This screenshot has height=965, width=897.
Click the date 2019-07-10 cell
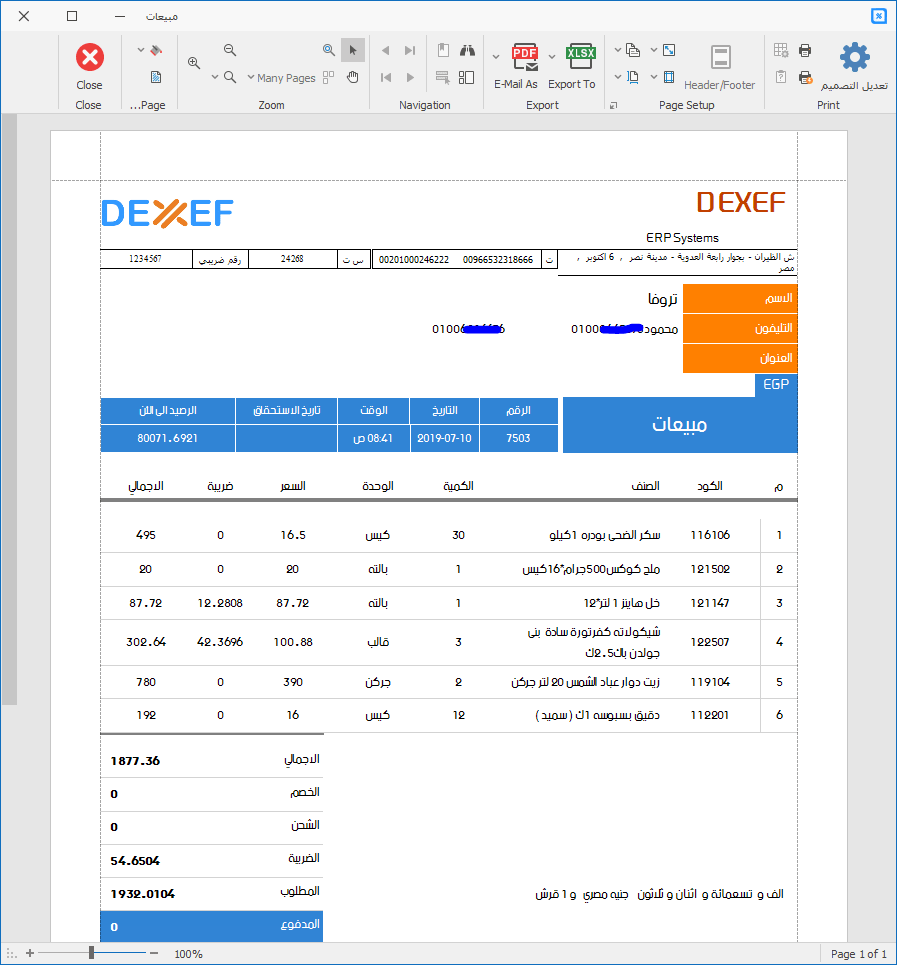click(x=444, y=438)
